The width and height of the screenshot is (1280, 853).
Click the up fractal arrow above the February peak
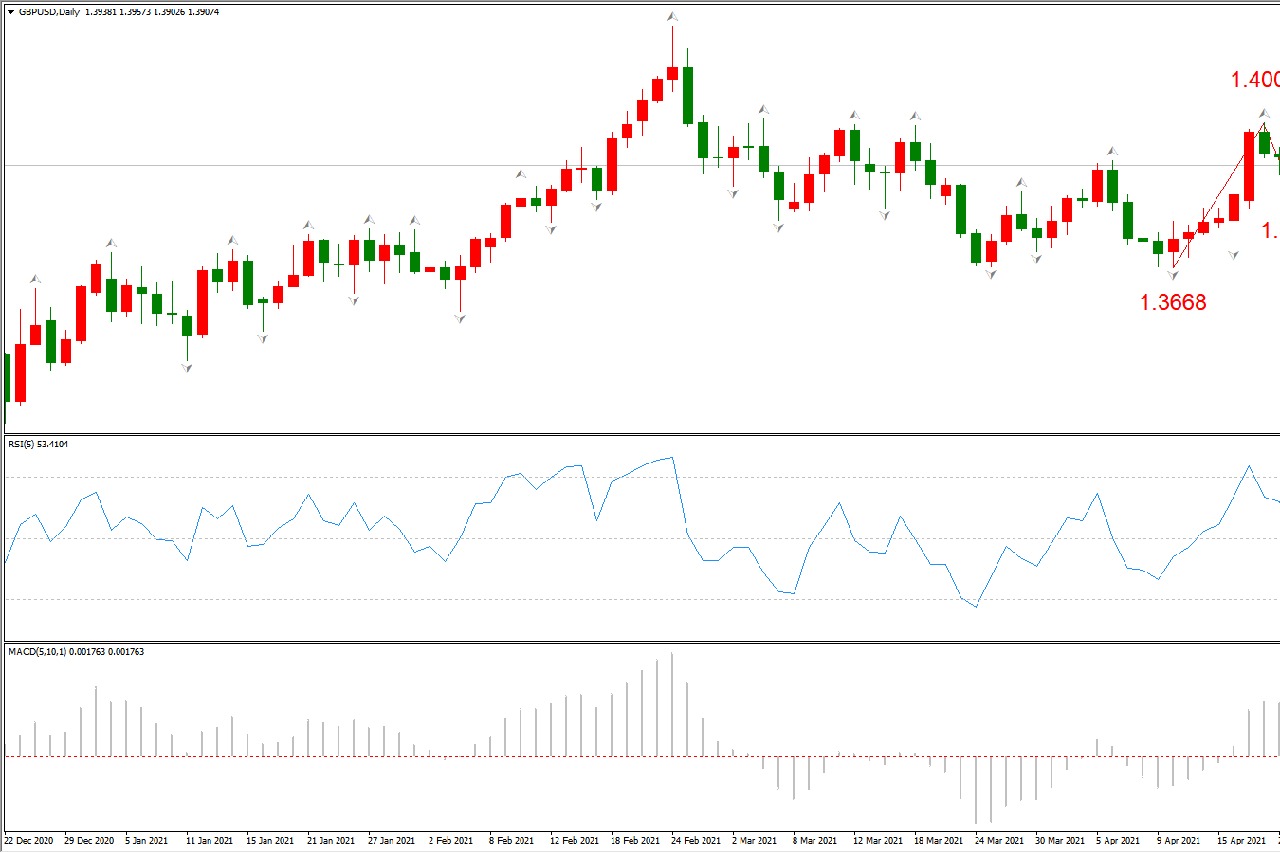[673, 17]
